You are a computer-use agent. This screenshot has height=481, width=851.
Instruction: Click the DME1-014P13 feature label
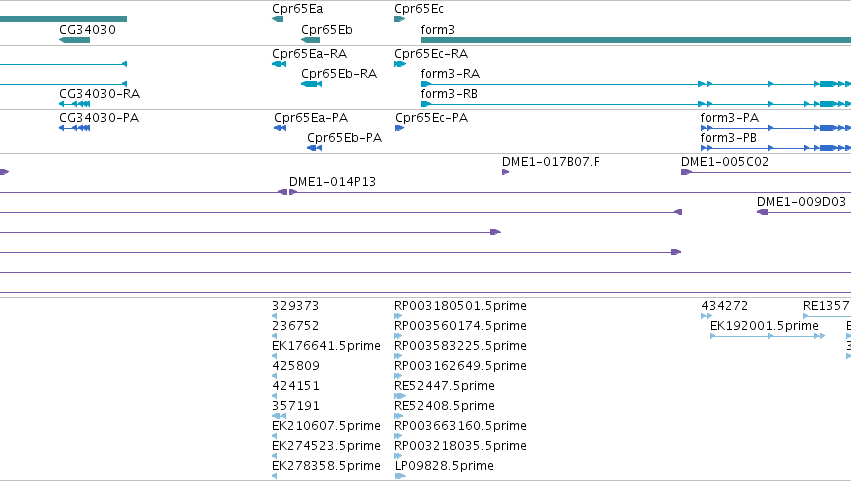point(332,182)
